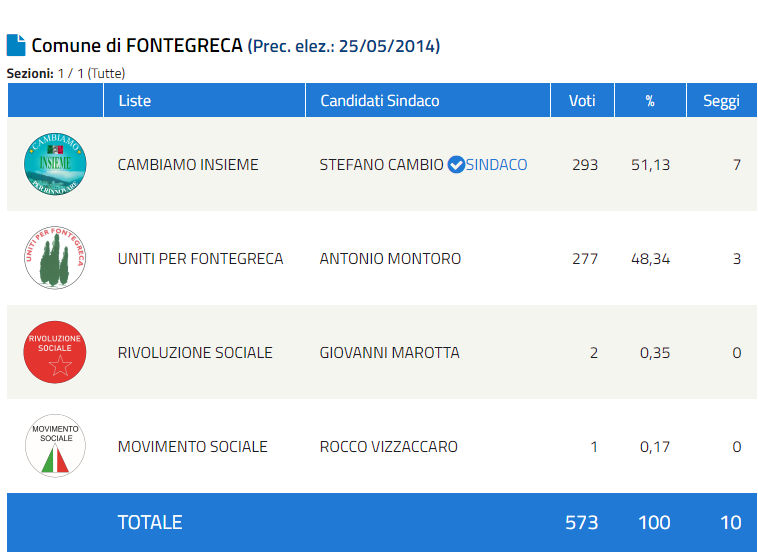Viewport: 758px width, 552px height.
Task: Click the red Rivoluzione Sociale logo
Action: tap(55, 352)
